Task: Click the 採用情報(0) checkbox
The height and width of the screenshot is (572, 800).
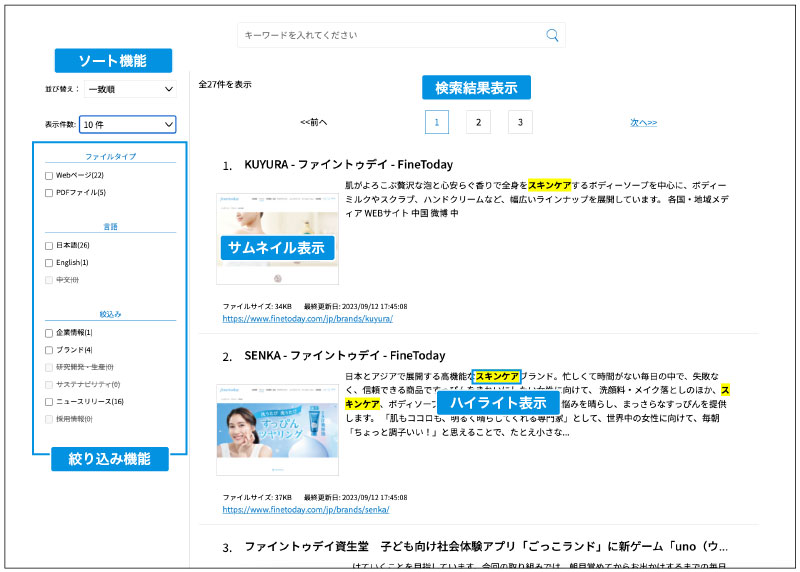Action: [x=49, y=419]
